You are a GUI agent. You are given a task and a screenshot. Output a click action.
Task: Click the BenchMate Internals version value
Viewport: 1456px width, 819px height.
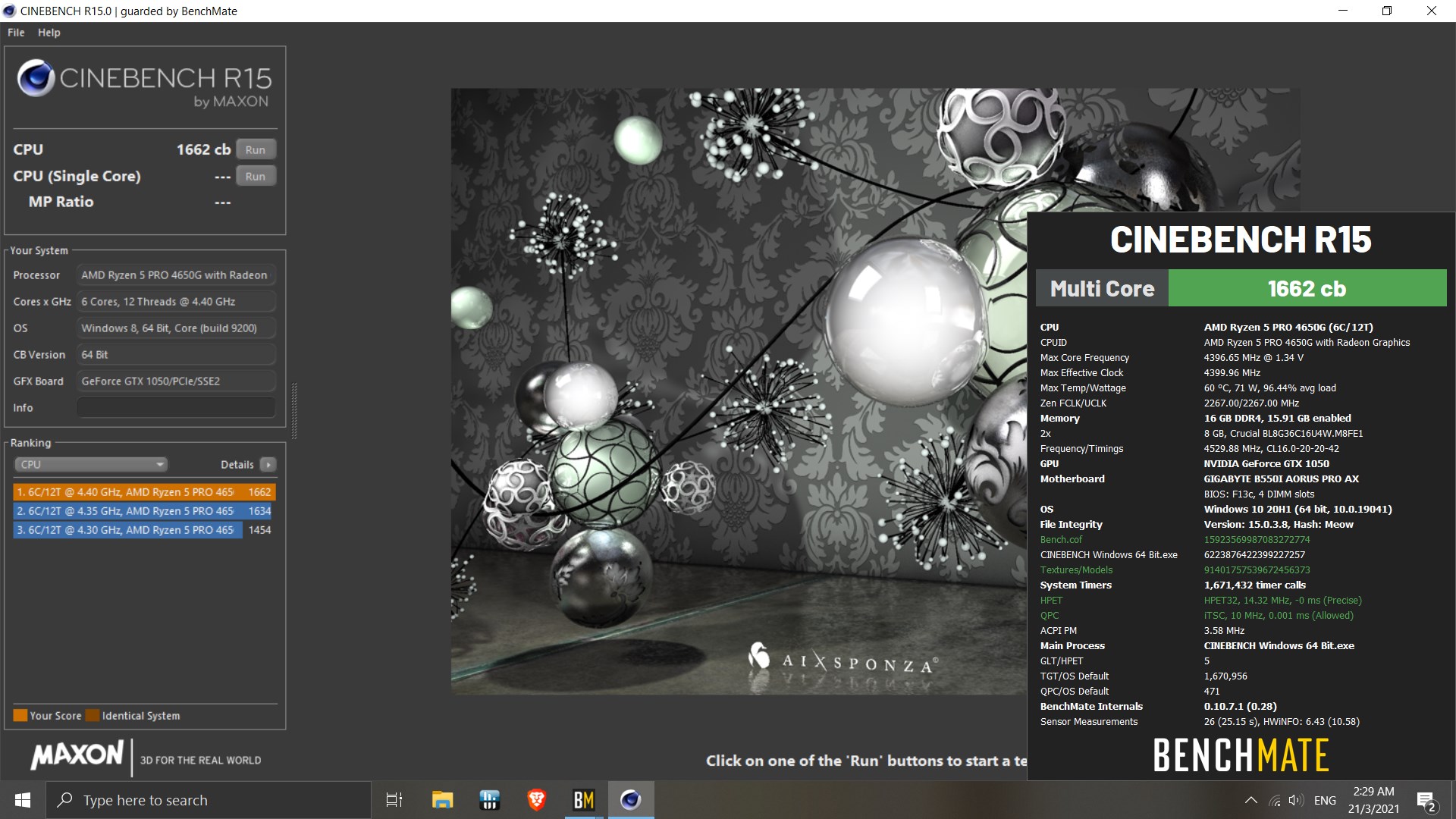tap(1240, 707)
